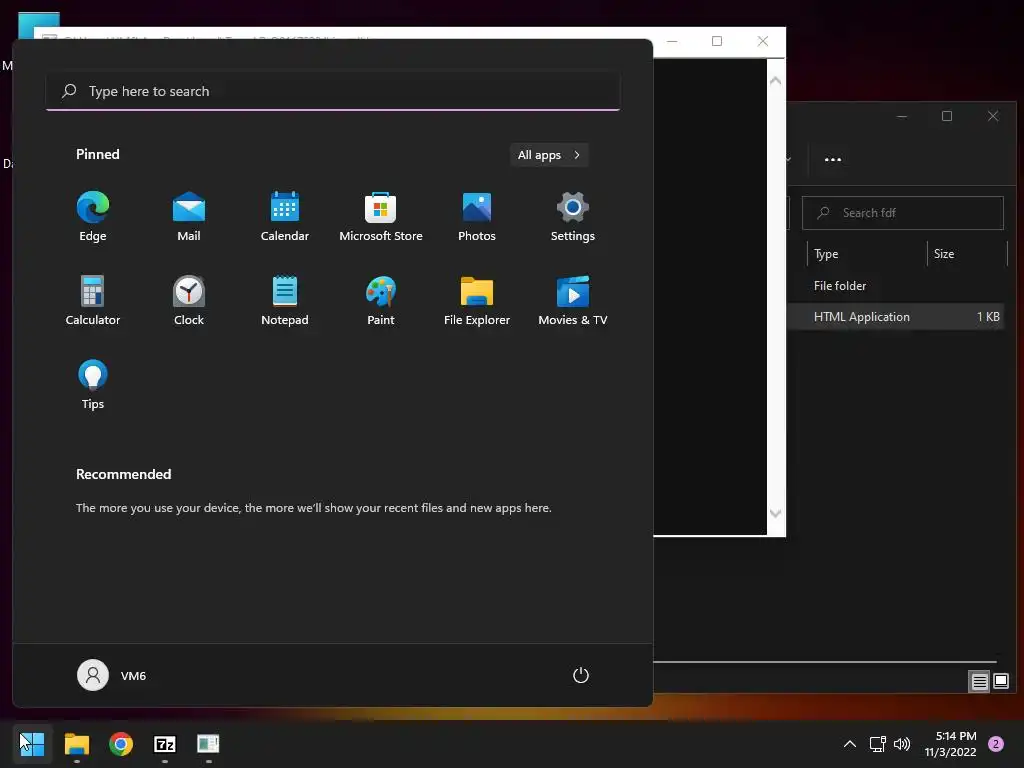Image resolution: width=1024 pixels, height=768 pixels.
Task: Open Google Chrome on taskbar
Action: coord(121,744)
